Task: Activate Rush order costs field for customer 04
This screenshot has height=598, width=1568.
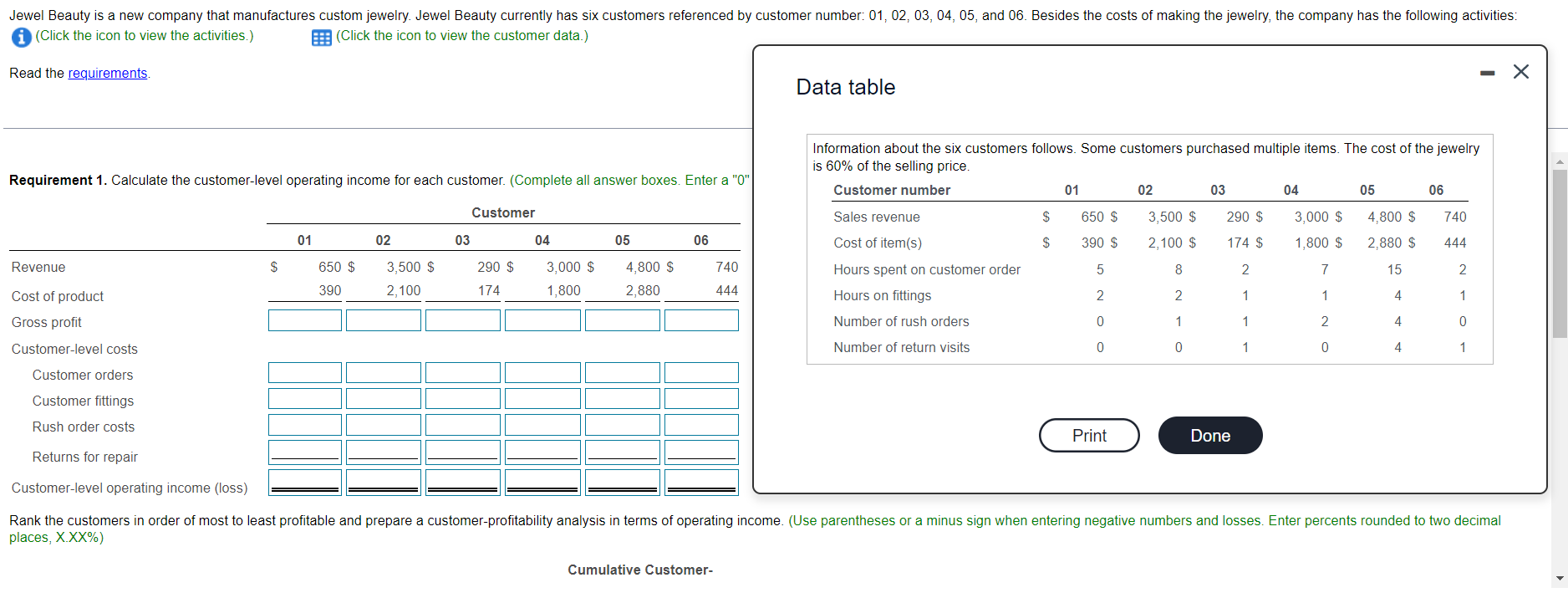Action: coord(542,425)
